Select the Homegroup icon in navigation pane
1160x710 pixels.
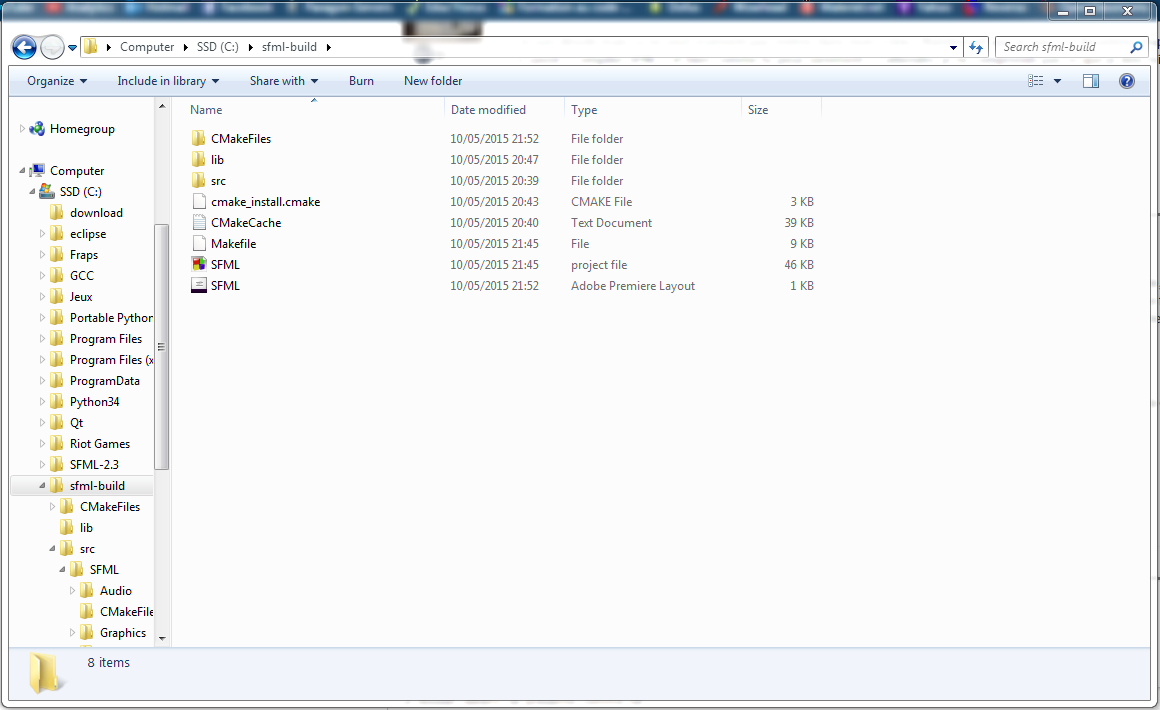pyautogui.click(x=38, y=129)
